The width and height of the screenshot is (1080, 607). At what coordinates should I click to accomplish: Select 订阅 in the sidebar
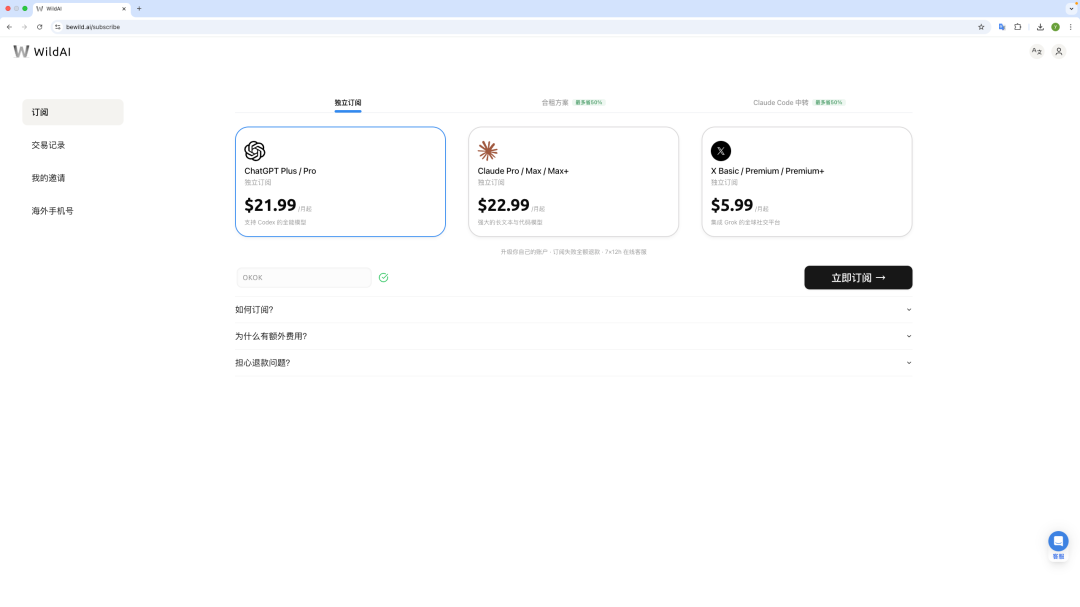[73, 112]
